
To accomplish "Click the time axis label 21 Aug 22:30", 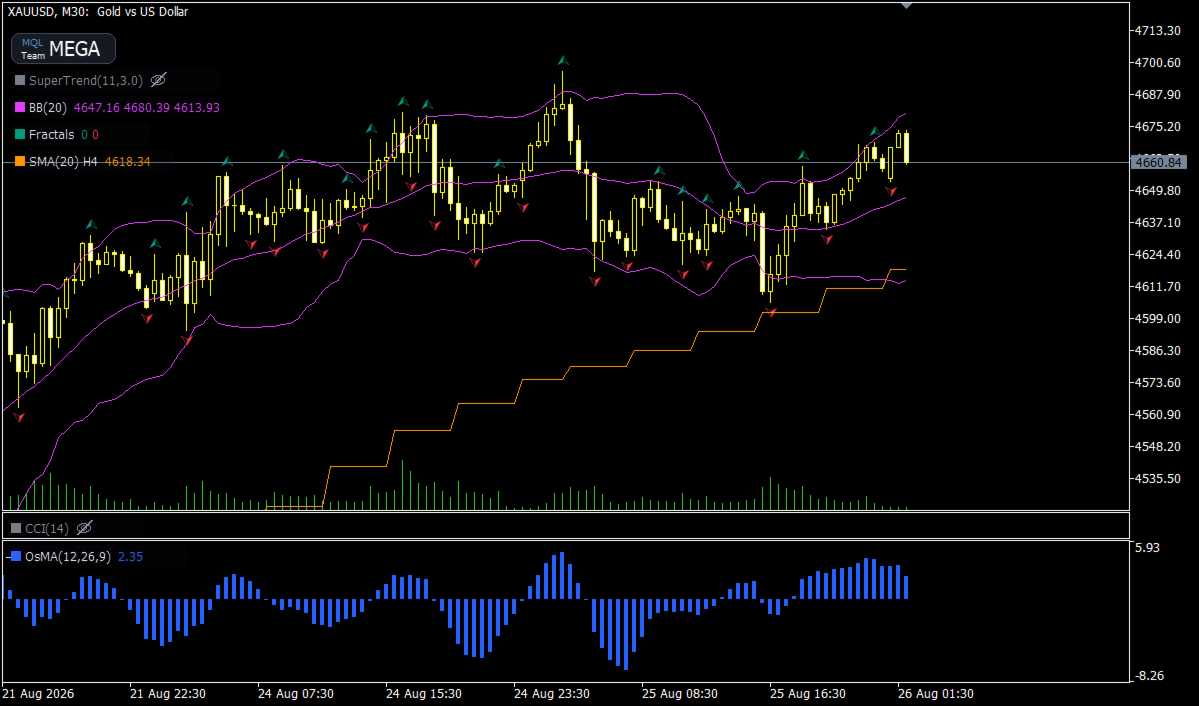I will click(x=167, y=694).
